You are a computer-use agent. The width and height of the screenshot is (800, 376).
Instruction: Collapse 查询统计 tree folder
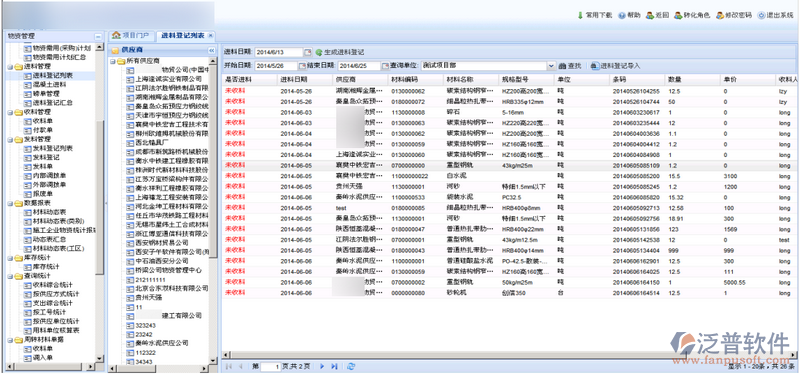click(x=11, y=276)
